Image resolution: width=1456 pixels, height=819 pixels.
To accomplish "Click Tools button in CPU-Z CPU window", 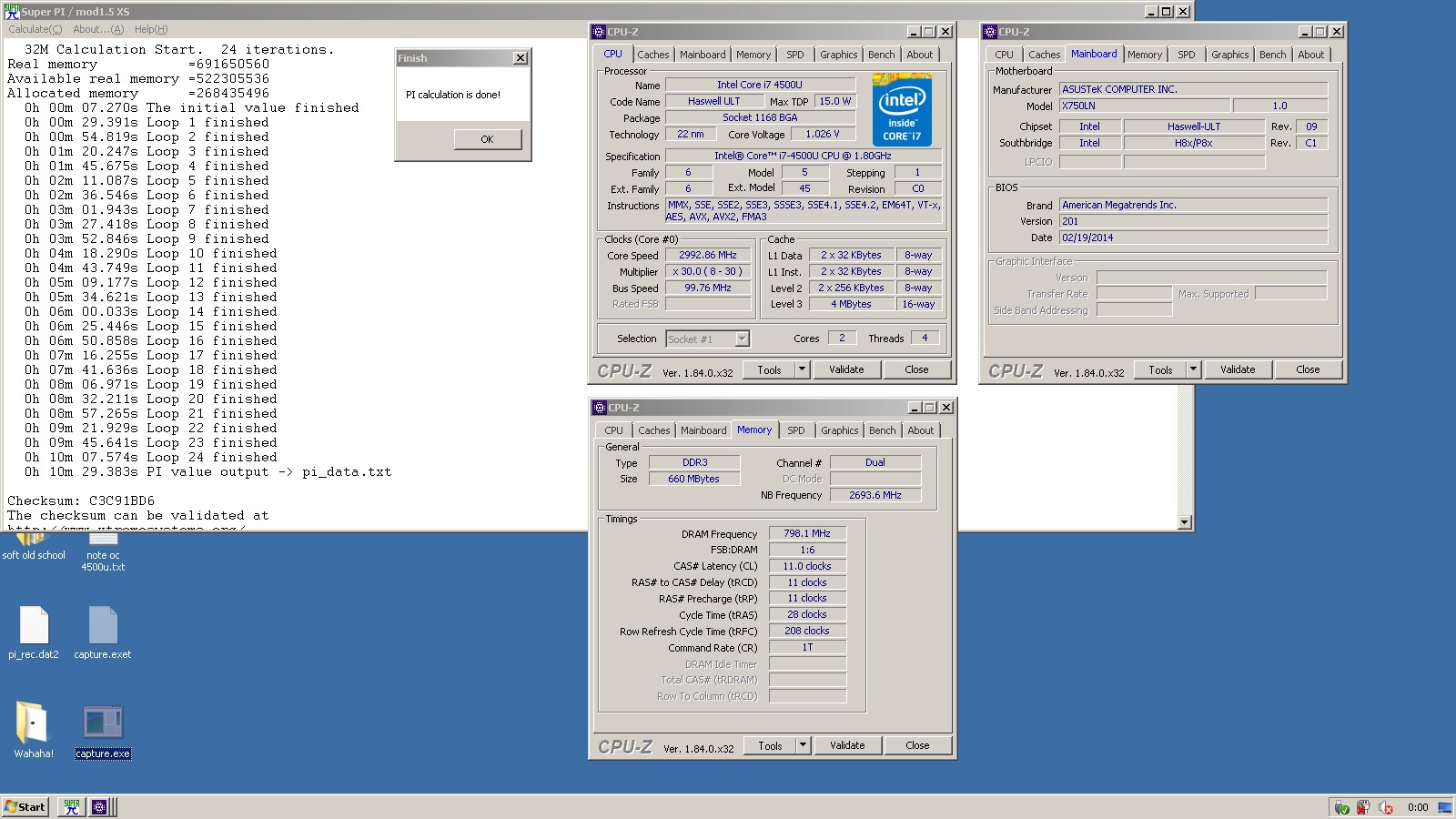I will (x=769, y=369).
